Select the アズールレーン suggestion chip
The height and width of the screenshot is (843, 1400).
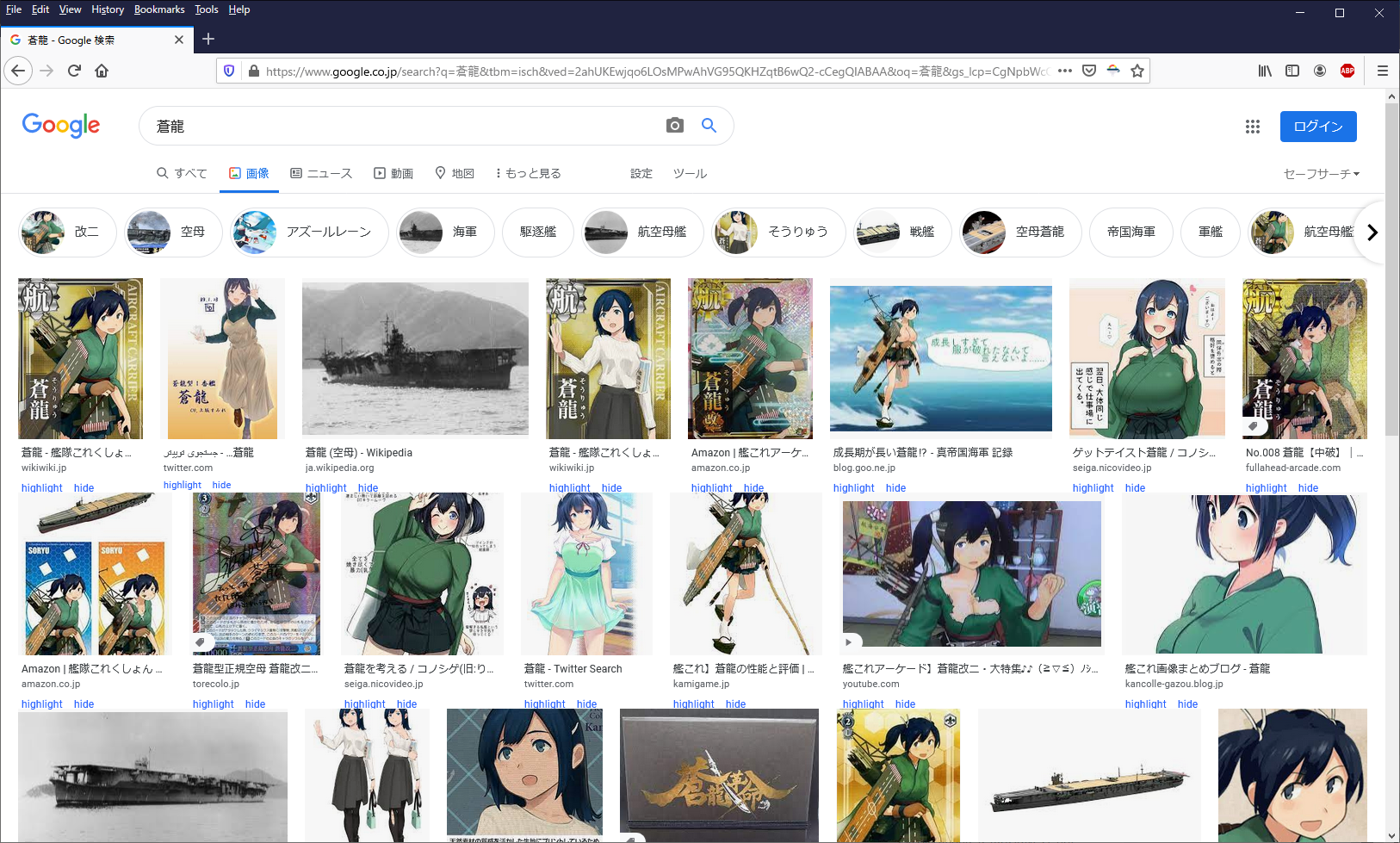310,232
